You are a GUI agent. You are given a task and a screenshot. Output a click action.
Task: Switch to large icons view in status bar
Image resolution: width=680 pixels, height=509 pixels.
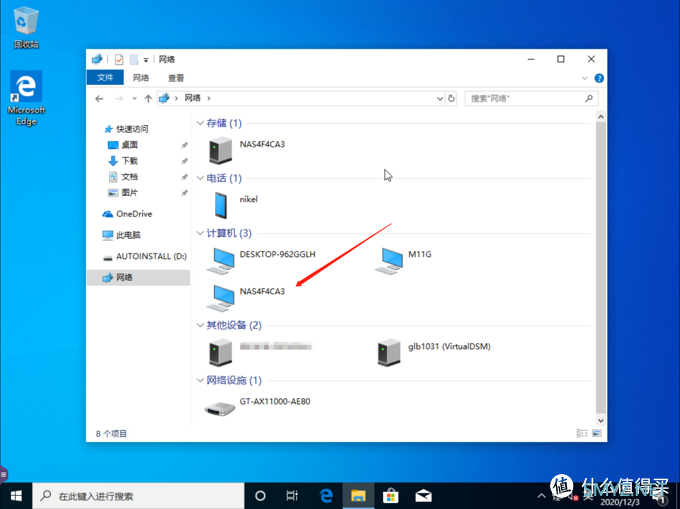tap(597, 433)
